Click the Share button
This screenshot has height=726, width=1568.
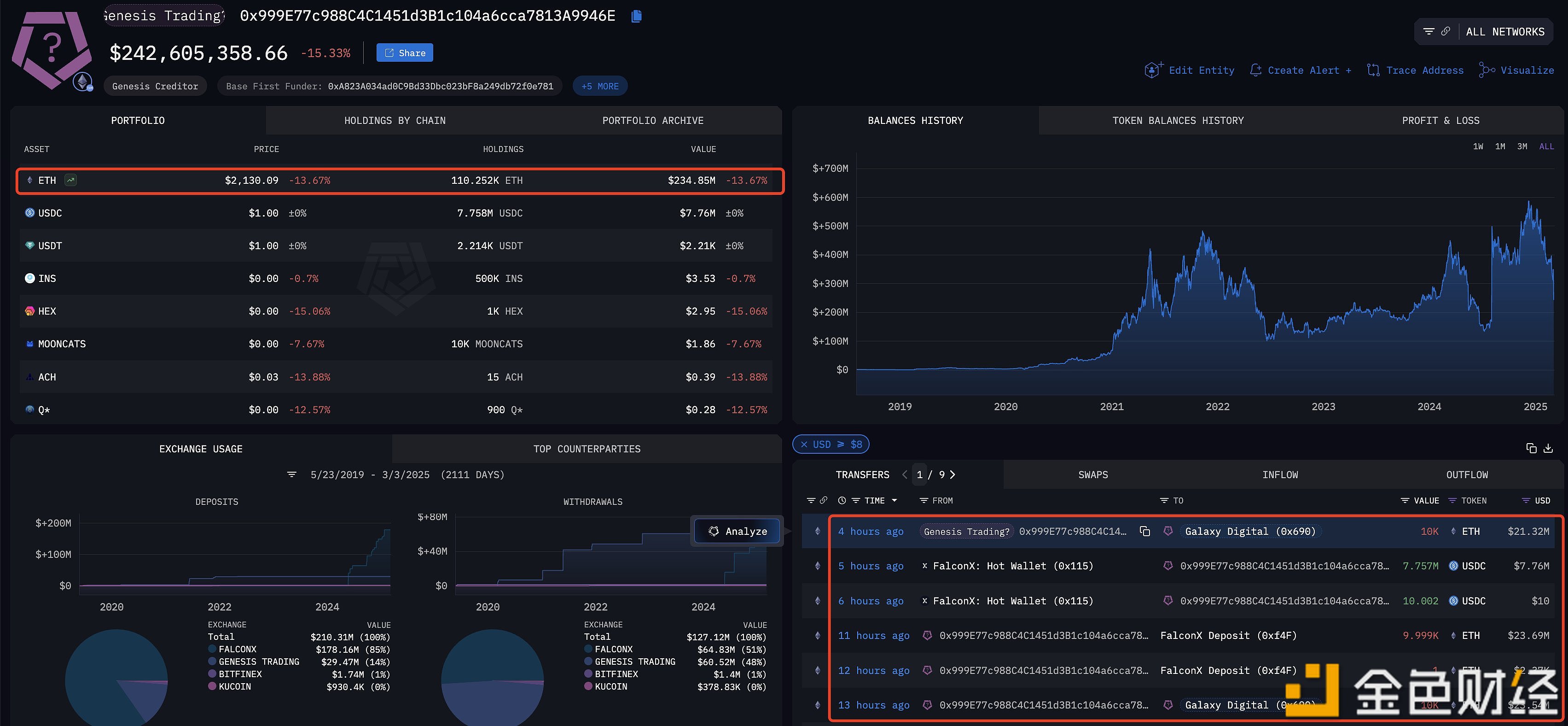point(404,53)
